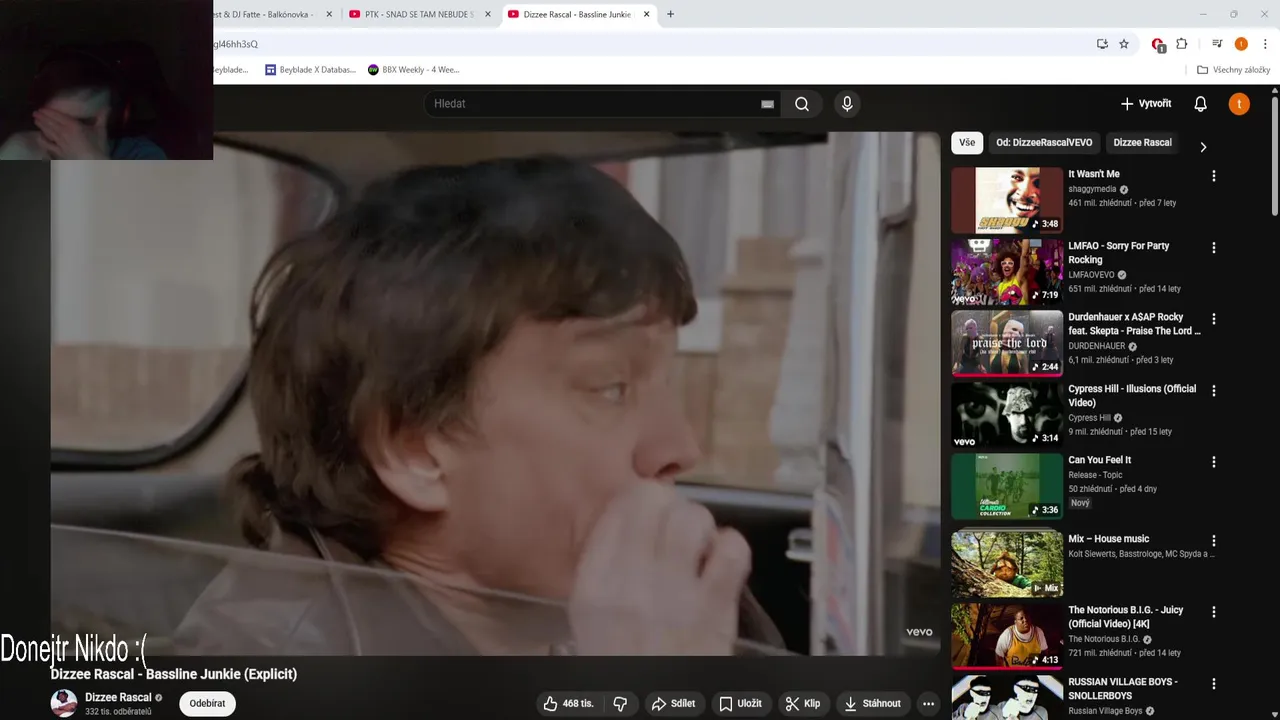
Task: Open LMFAO Sorry For Party Rocking thumbnail
Action: (1007, 272)
